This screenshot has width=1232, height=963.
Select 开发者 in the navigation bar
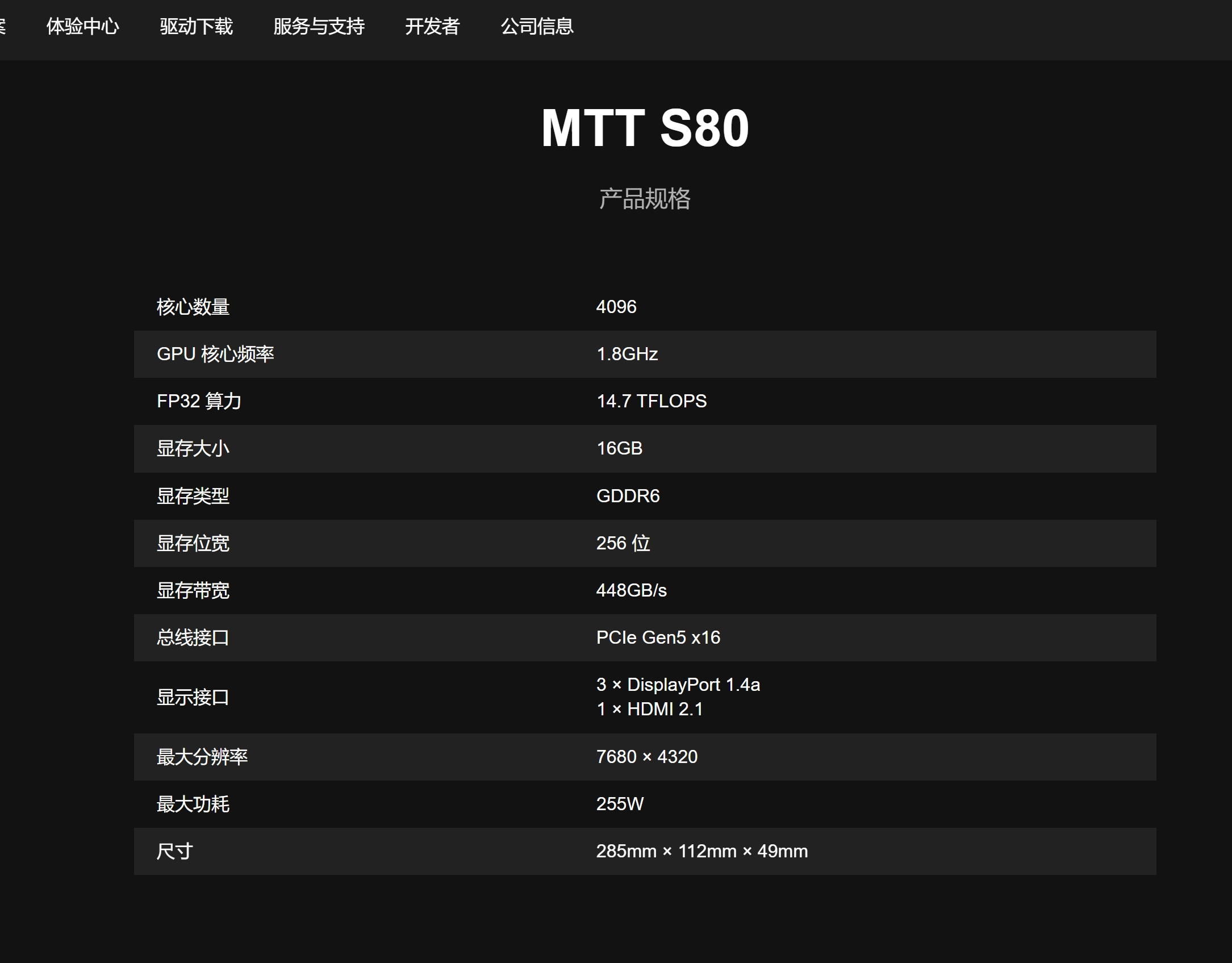coord(432,26)
